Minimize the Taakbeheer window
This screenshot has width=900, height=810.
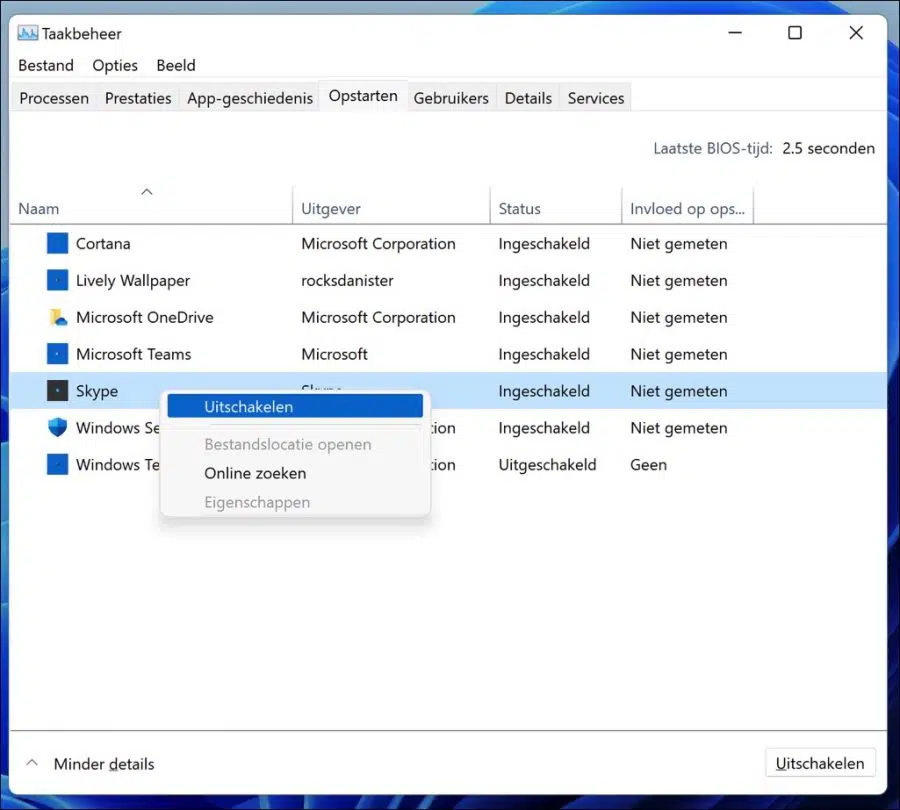735,33
